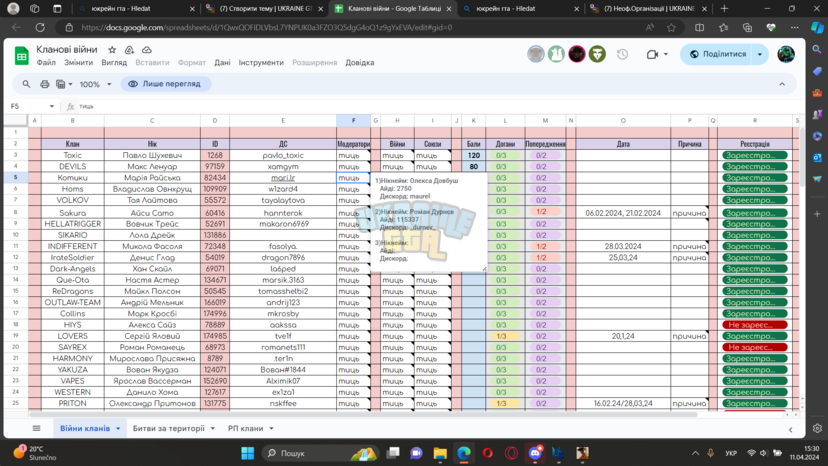This screenshot has height=466, width=828.
Task: Select the date cell 28.03.2024
Action: [x=623, y=246]
